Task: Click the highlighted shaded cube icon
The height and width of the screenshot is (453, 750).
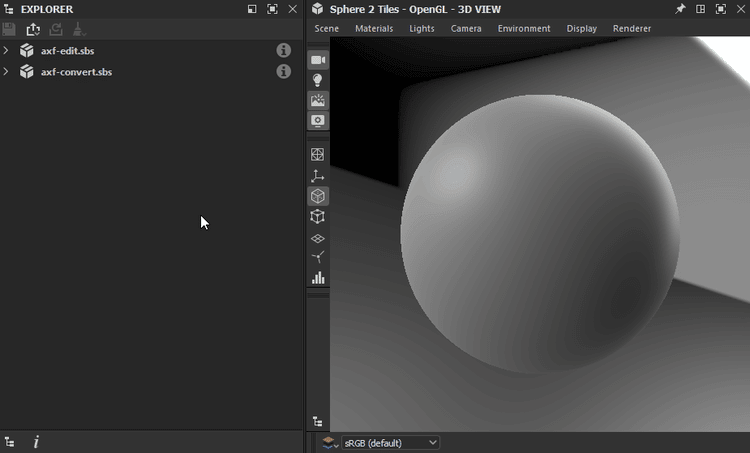Action: tap(318, 196)
